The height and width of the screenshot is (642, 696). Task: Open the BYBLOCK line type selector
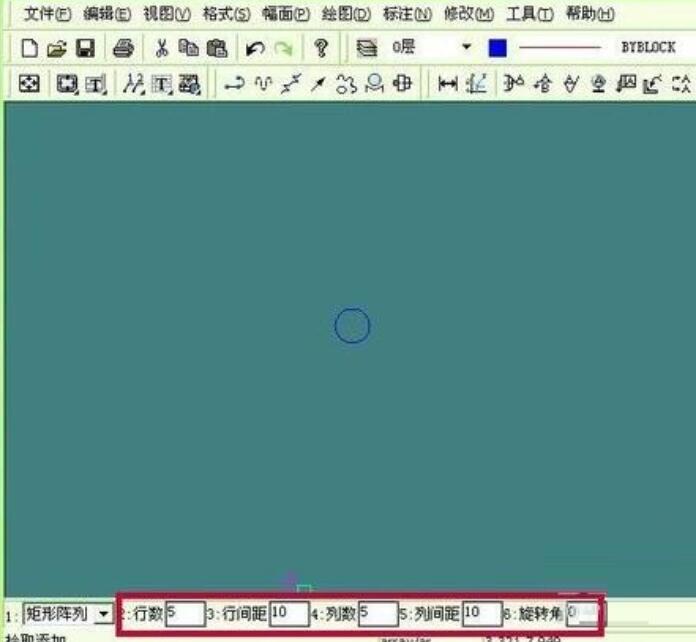click(648, 48)
